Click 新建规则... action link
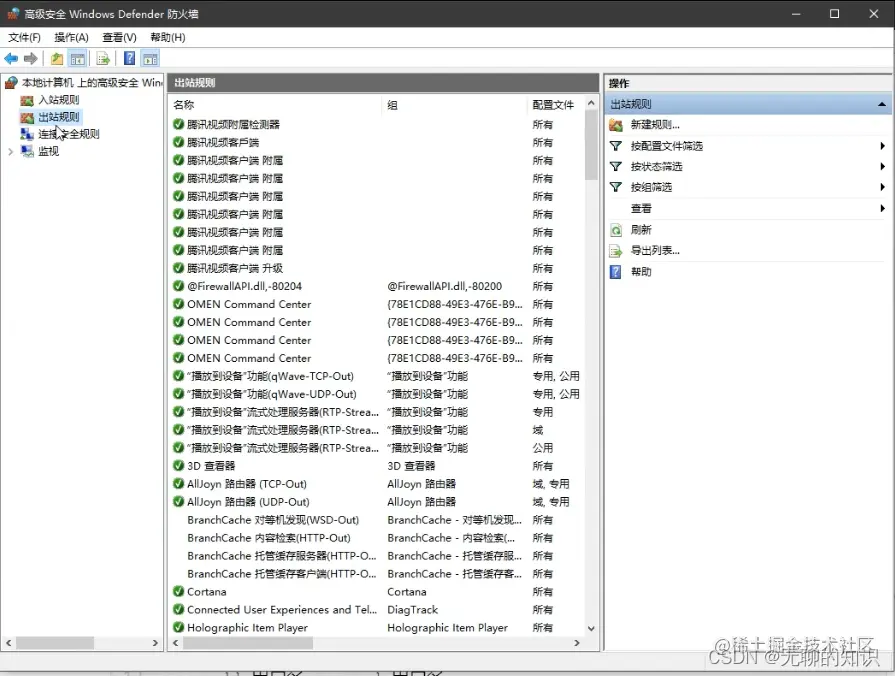The image size is (895, 676). coord(655,125)
